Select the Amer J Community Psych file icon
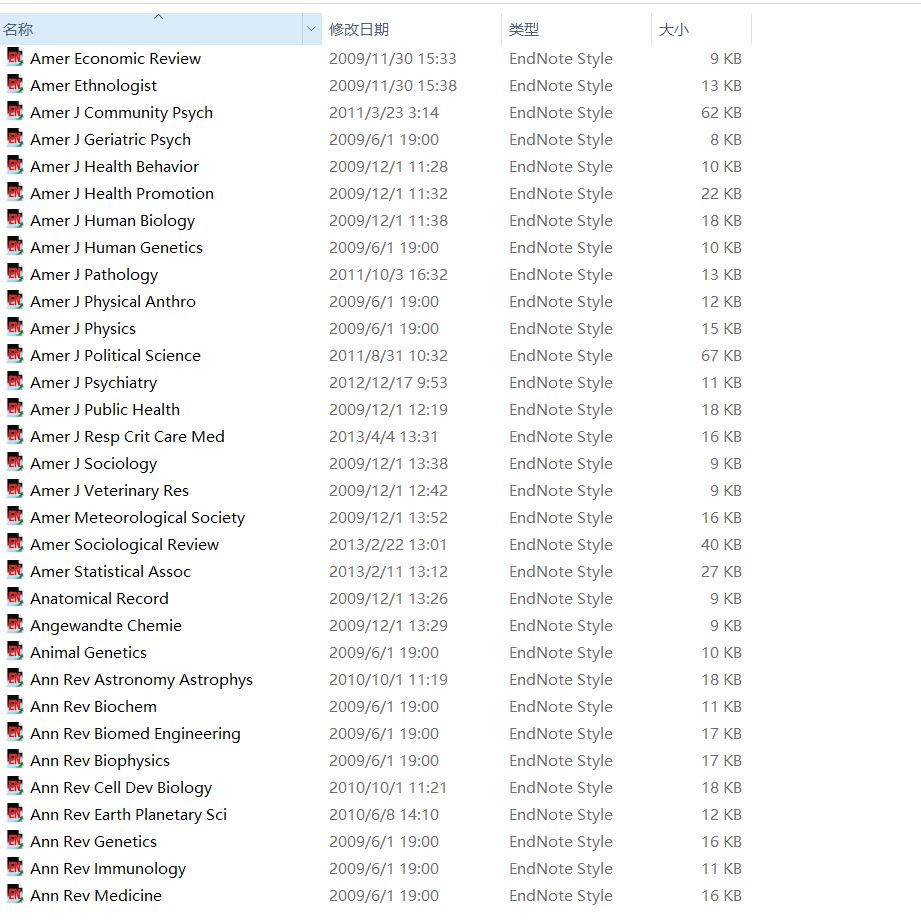The width and height of the screenshot is (921, 922). tap(15, 111)
